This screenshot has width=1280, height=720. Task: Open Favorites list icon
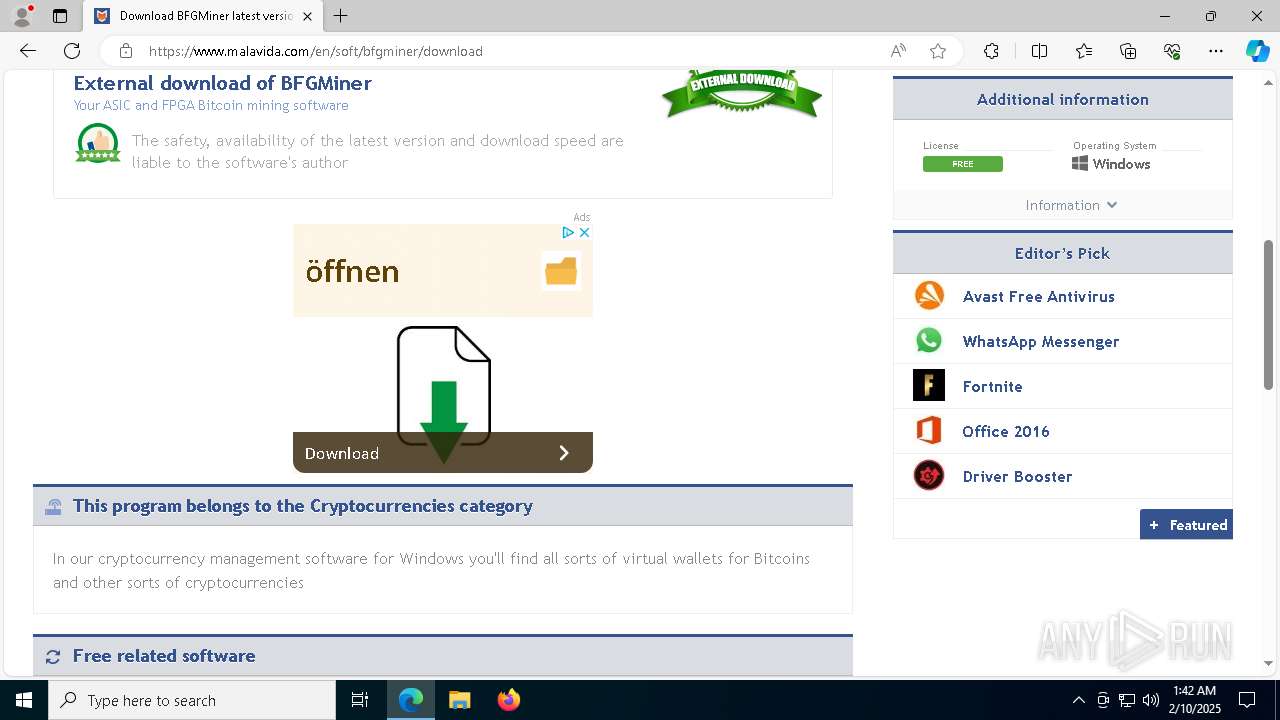1084,51
